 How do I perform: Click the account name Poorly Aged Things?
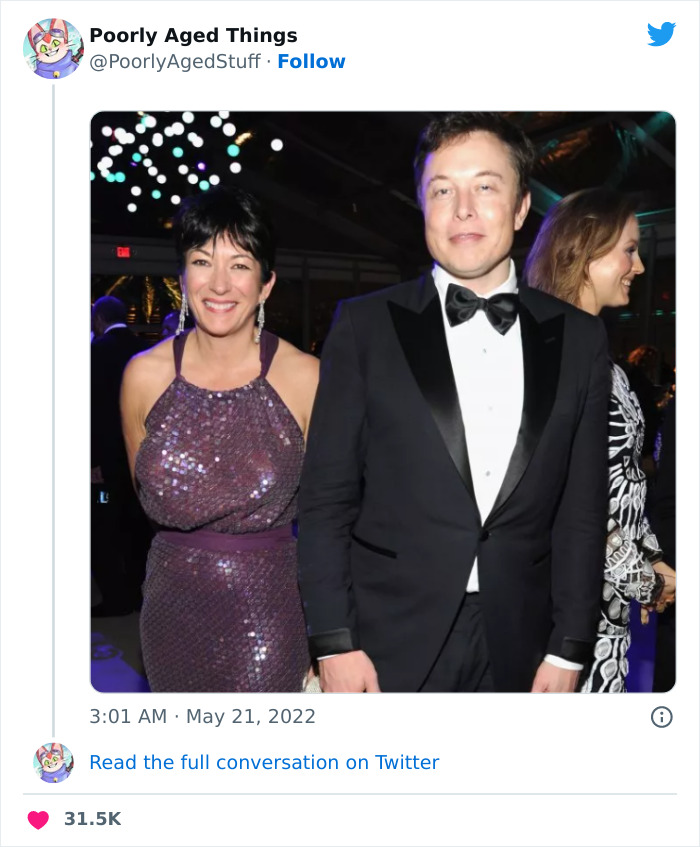(193, 35)
